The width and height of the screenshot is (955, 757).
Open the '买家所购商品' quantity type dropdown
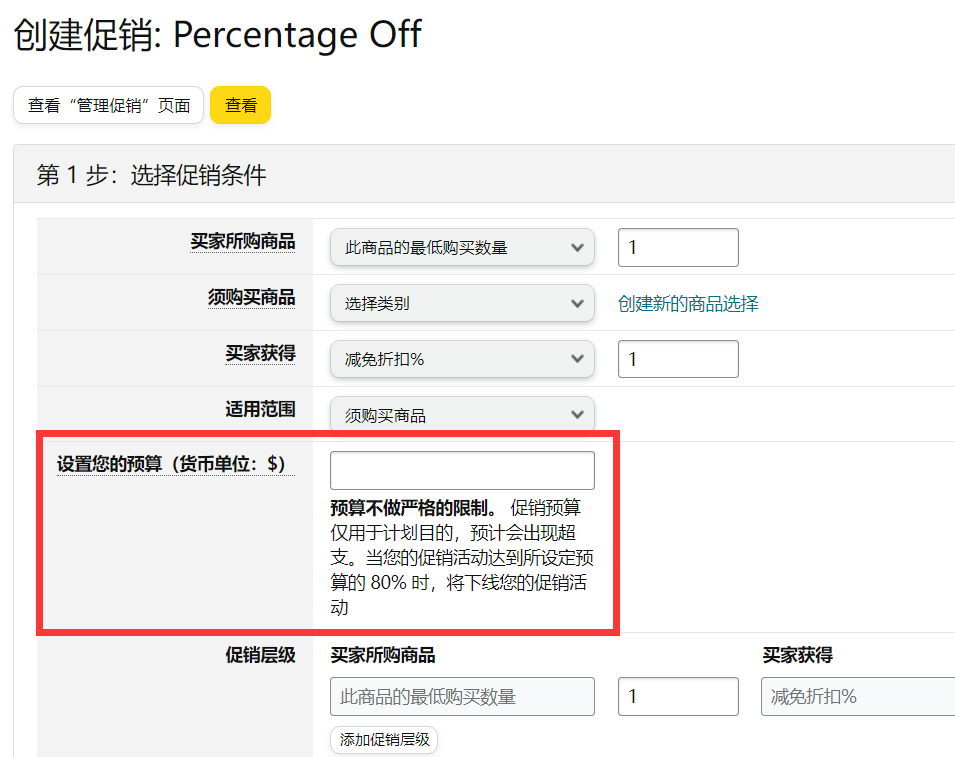point(462,247)
